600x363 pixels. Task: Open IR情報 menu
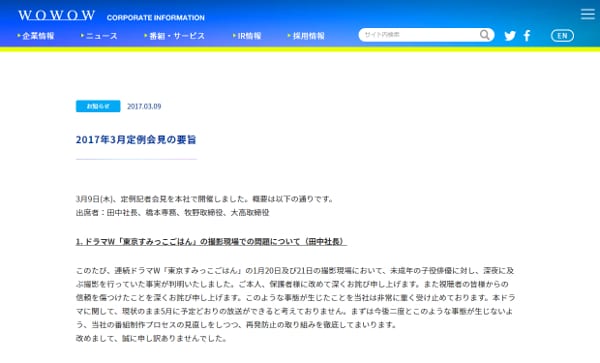(247, 36)
